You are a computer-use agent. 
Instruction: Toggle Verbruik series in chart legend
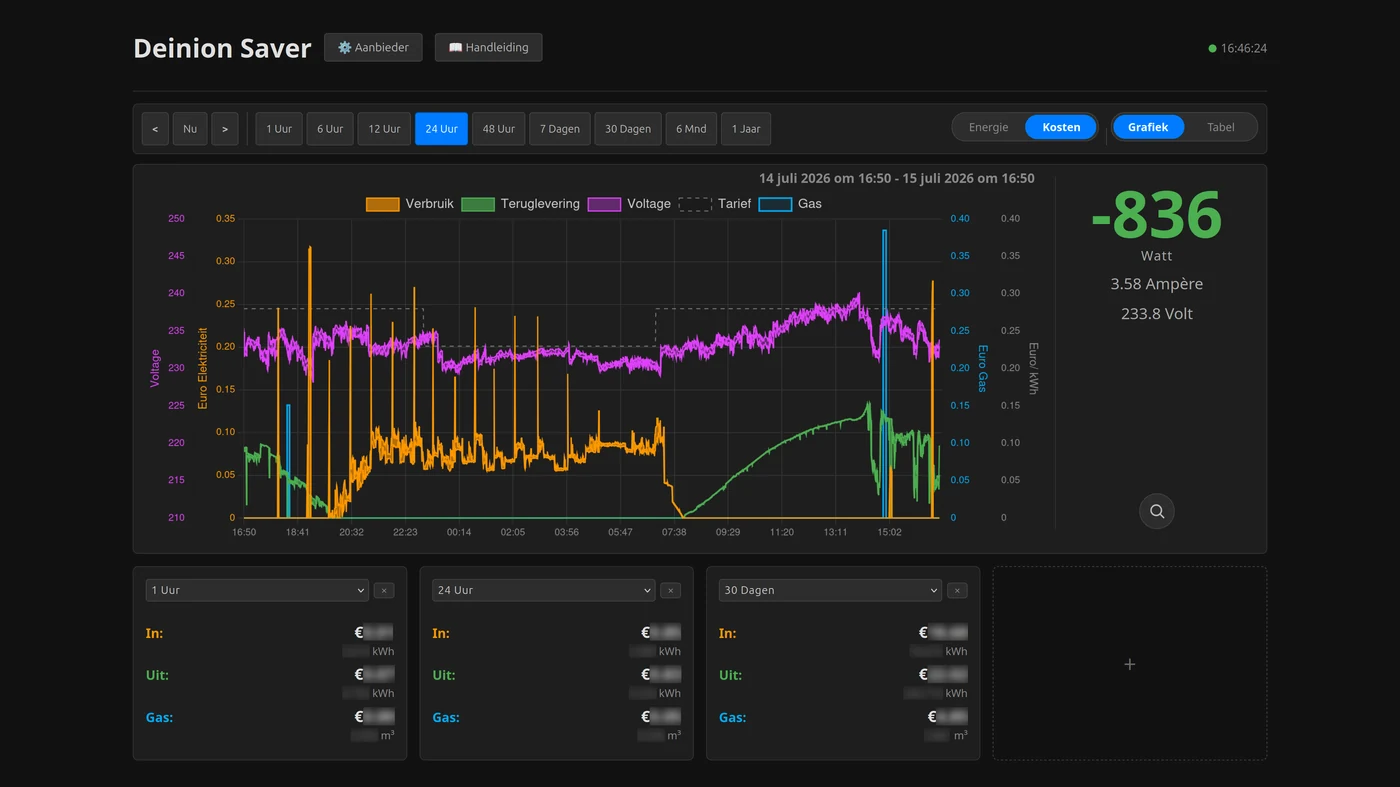(x=410, y=204)
